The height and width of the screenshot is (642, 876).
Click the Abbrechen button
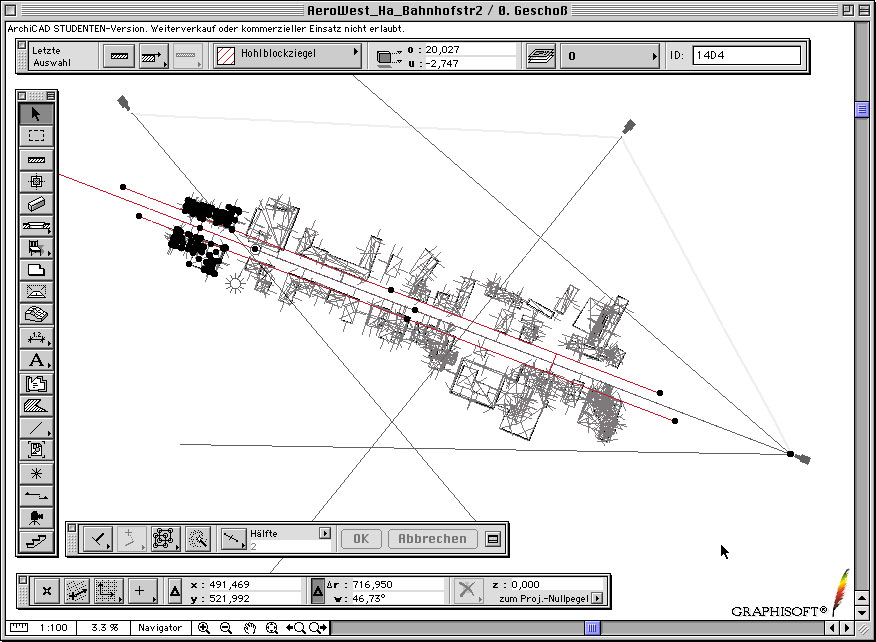(432, 539)
